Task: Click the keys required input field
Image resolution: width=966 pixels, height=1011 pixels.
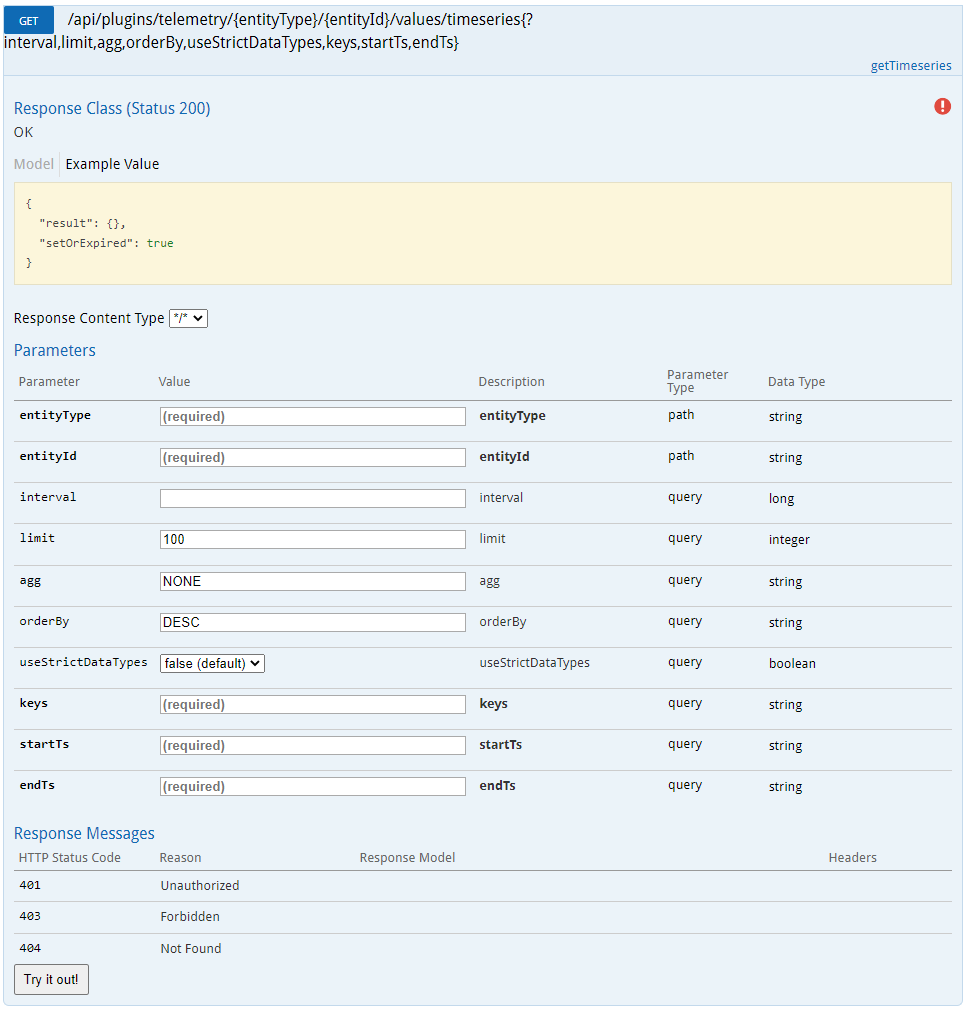Action: [313, 704]
